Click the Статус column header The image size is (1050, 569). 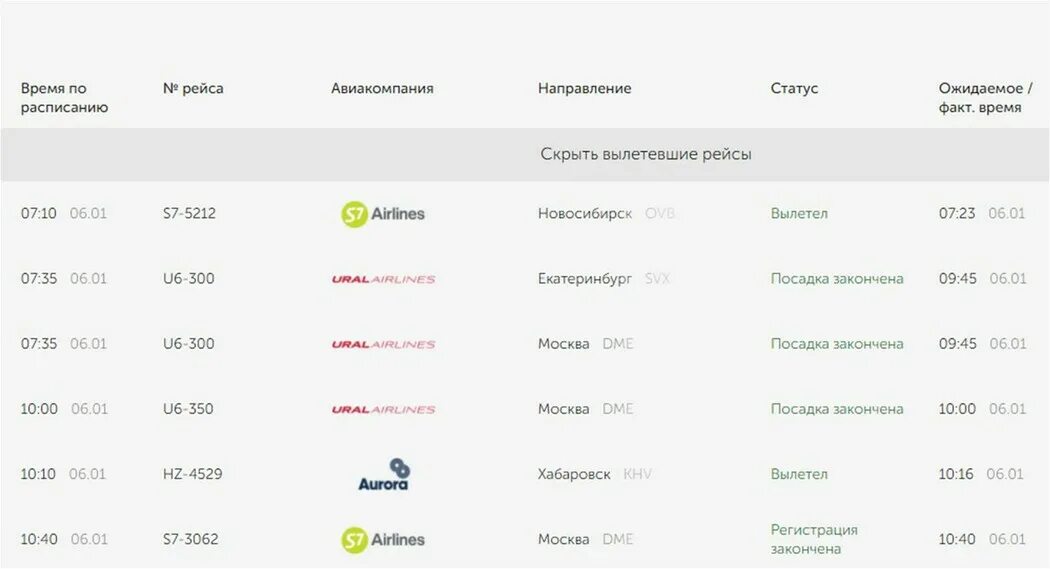point(794,88)
